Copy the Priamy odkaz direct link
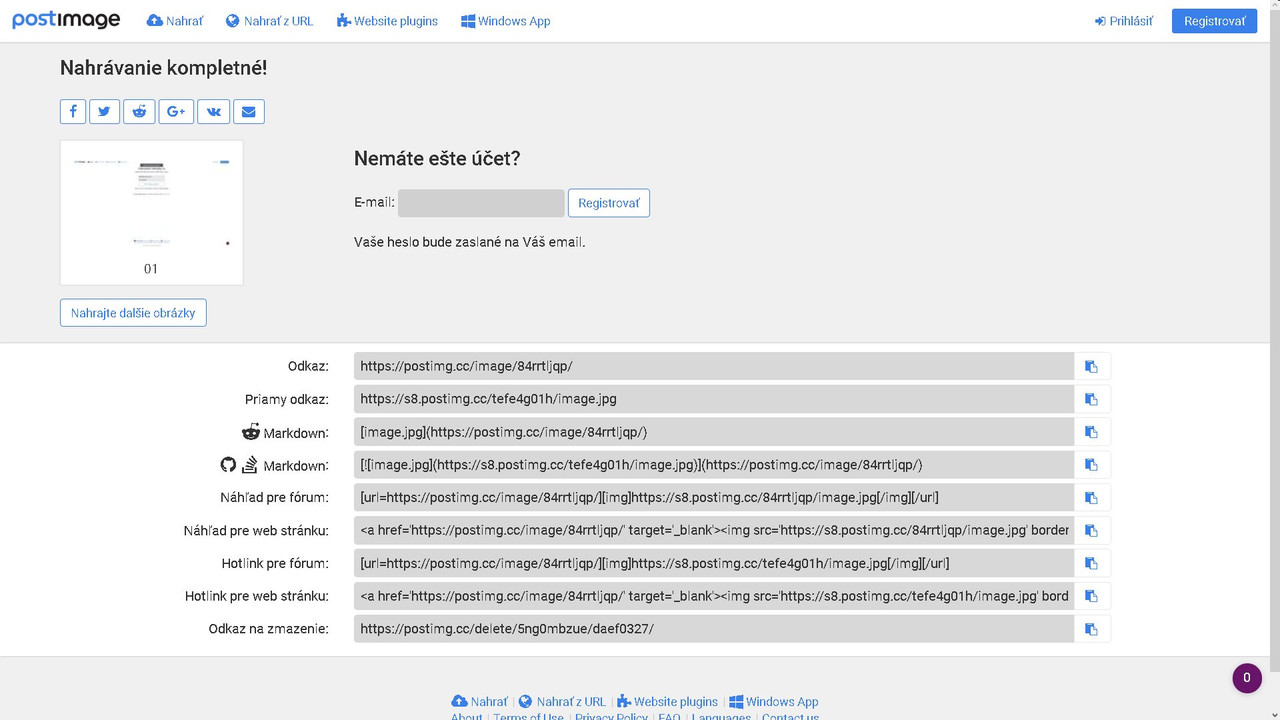The height and width of the screenshot is (720, 1280). pos(1092,399)
